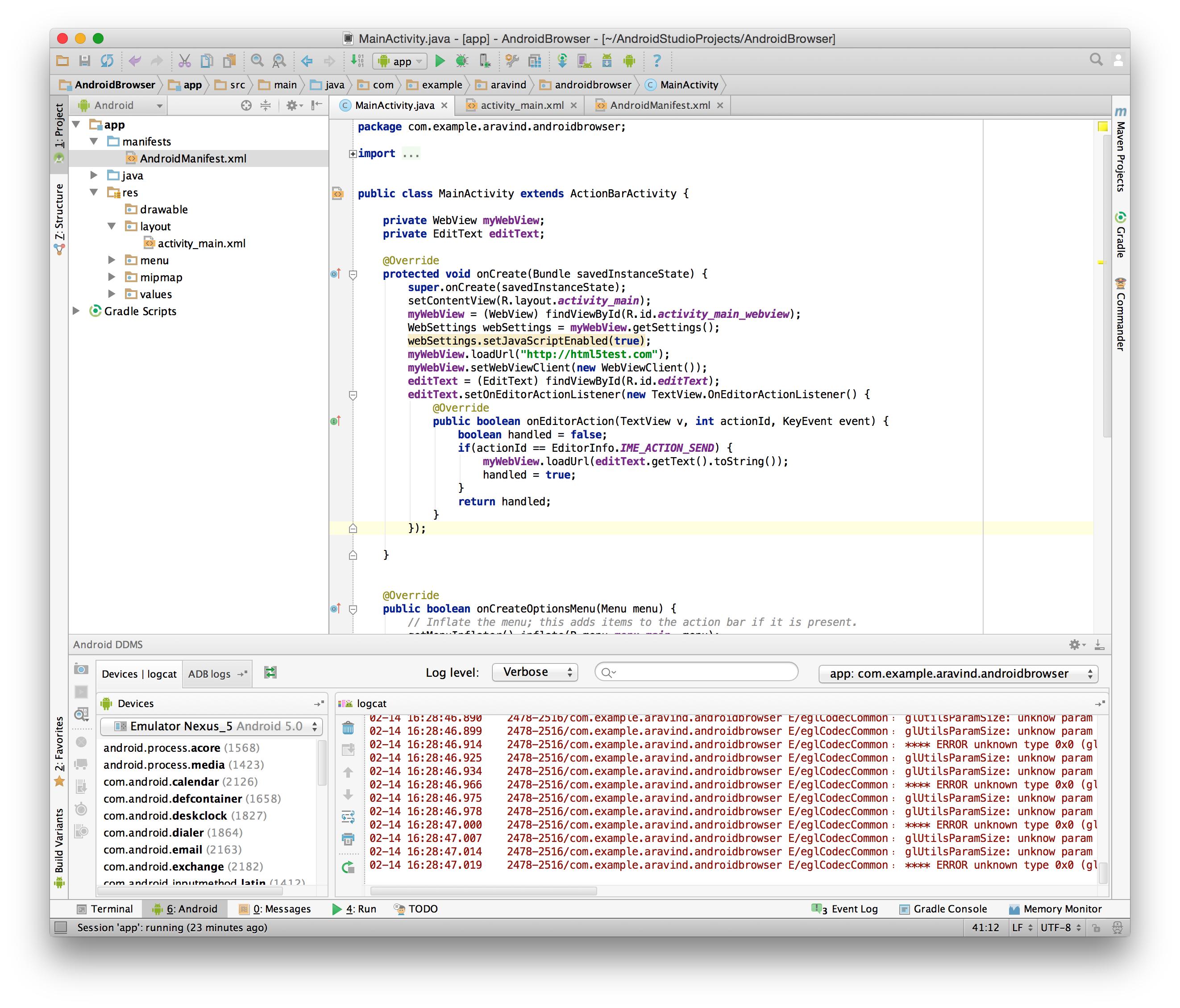Toggle soft wraps in logcat
The height and width of the screenshot is (1008, 1180).
click(x=348, y=816)
